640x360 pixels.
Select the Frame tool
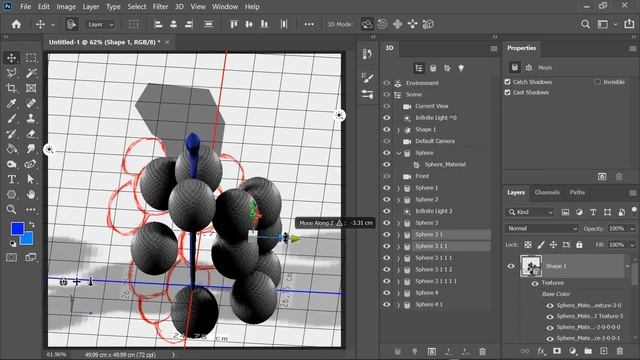31,88
